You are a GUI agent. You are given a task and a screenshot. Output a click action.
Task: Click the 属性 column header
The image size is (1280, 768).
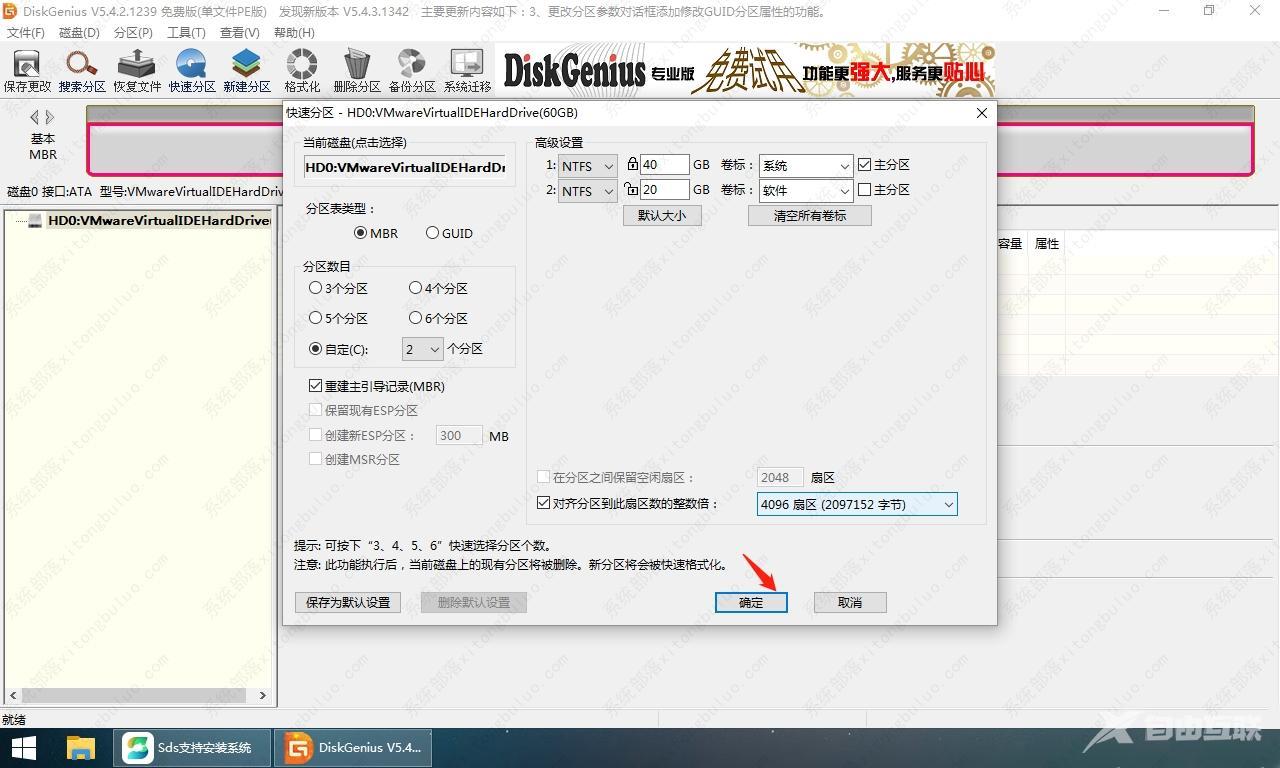coord(1047,243)
